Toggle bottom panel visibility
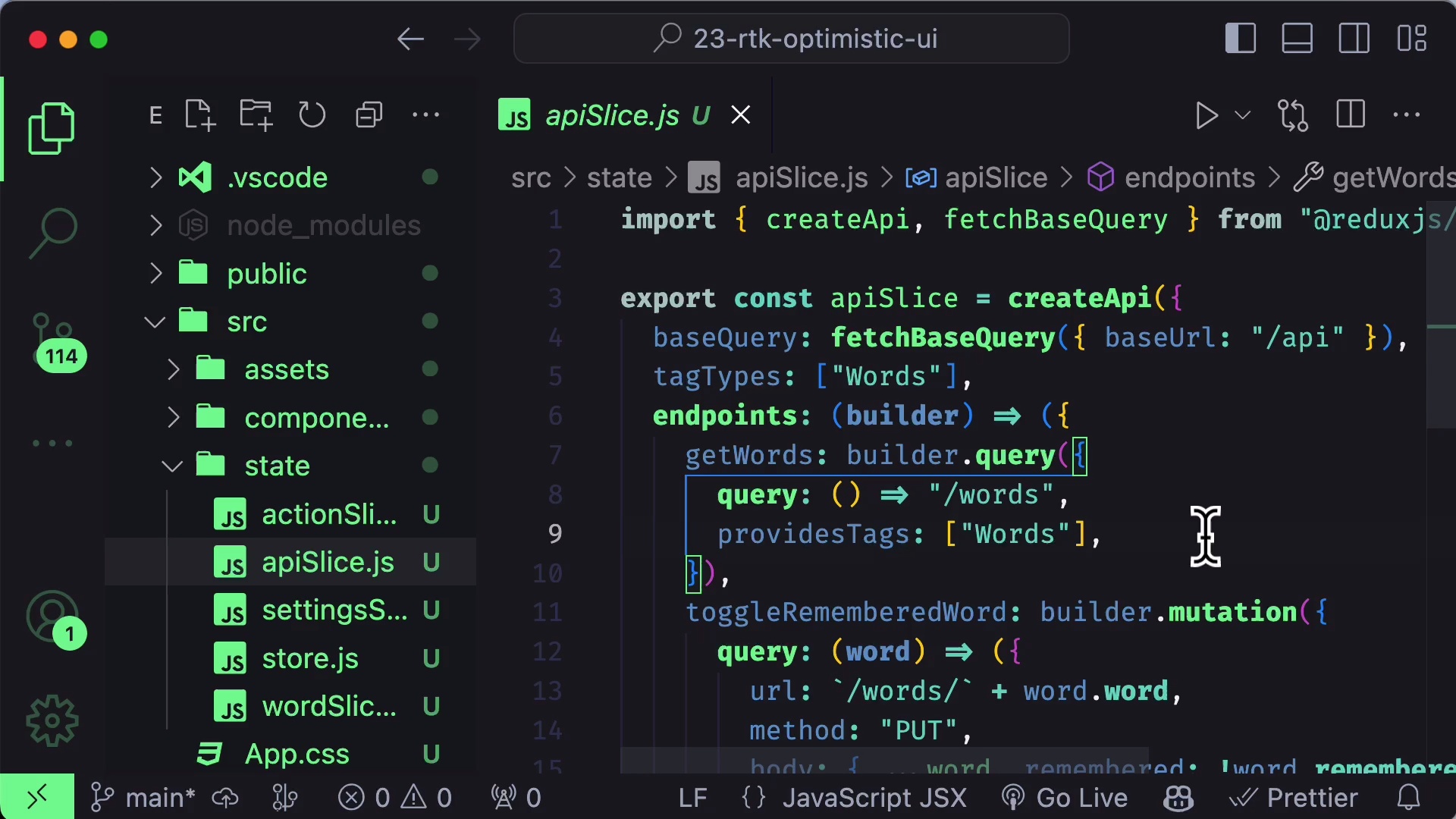Viewport: 1456px width, 819px height. (x=1298, y=39)
